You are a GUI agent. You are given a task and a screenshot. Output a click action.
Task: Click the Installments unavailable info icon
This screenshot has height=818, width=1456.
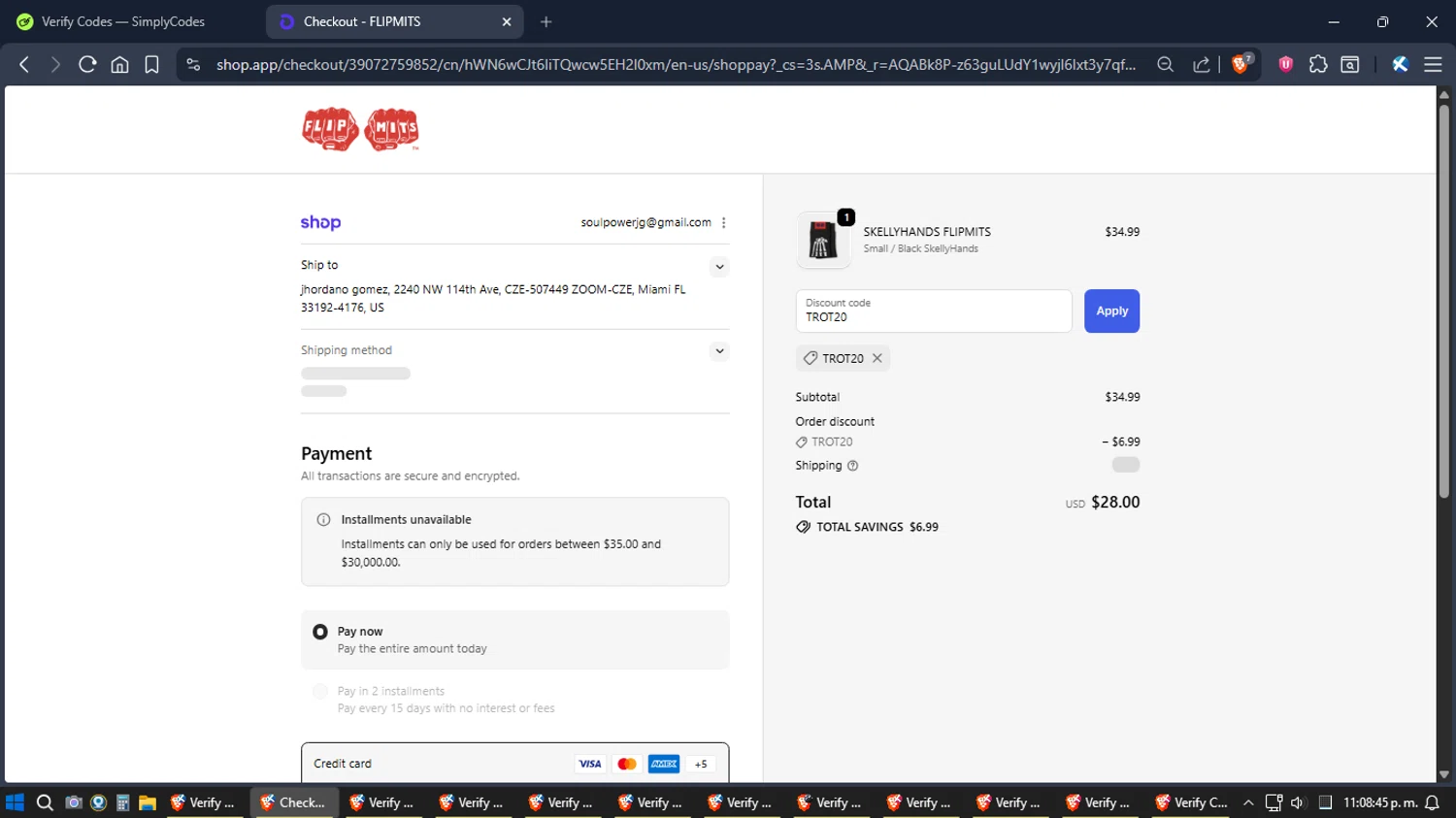(x=323, y=520)
